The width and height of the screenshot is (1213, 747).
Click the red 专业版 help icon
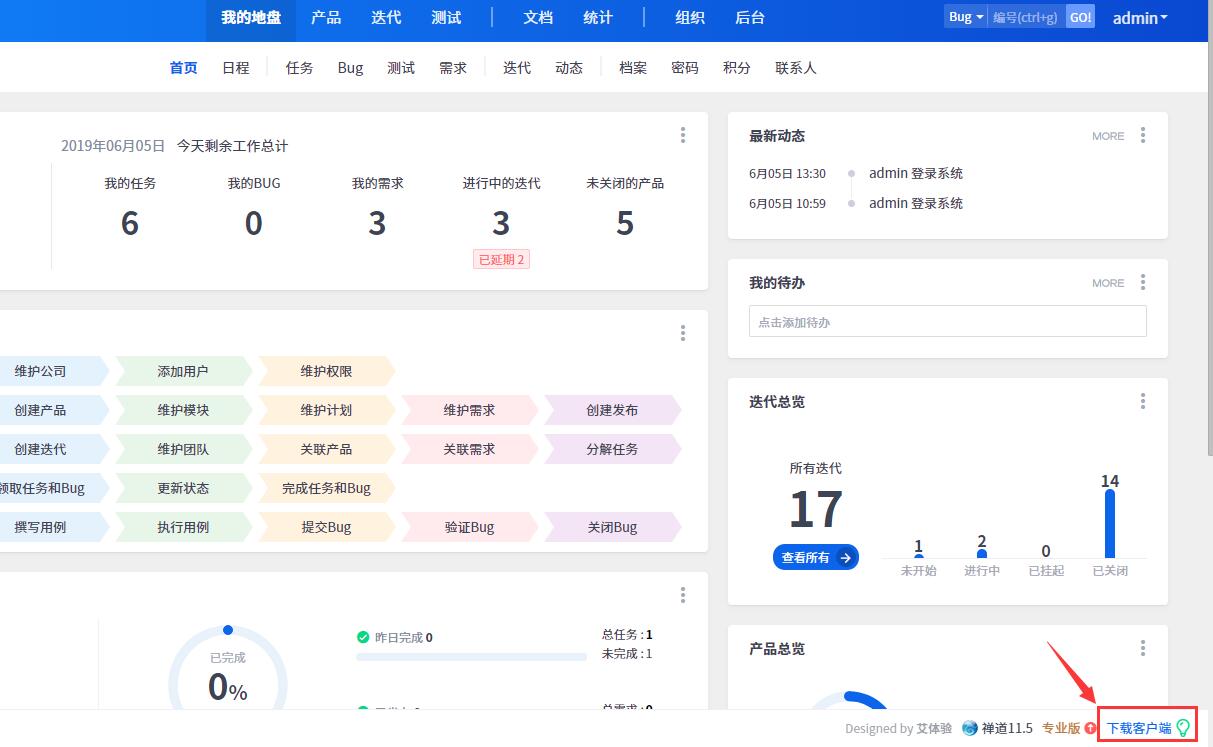[x=1091, y=728]
